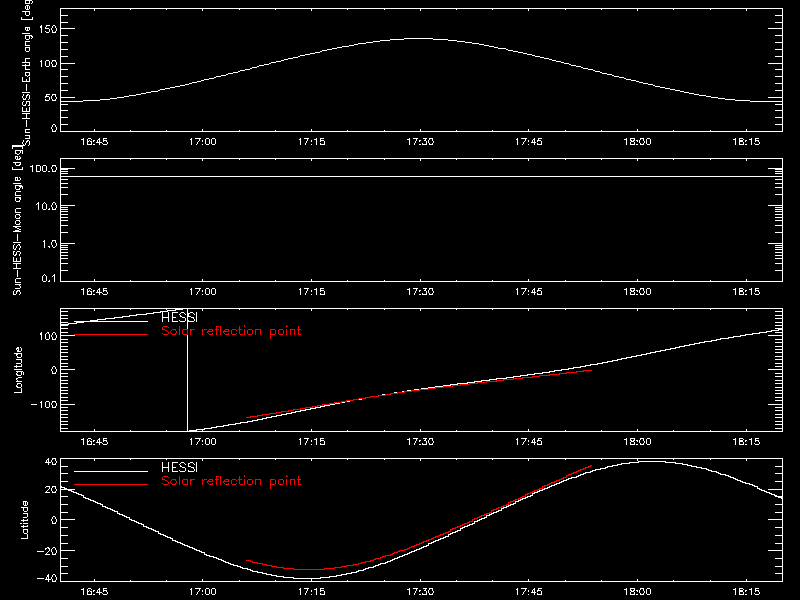The width and height of the screenshot is (800, 600).
Task: Click 16:45 tick label under Longitude plot
Action: (x=94, y=442)
